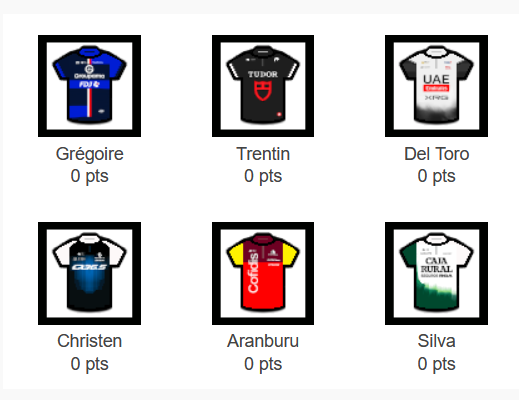The height and width of the screenshot is (400, 519).
Task: Open the Del Toro rider name
Action: (436, 154)
